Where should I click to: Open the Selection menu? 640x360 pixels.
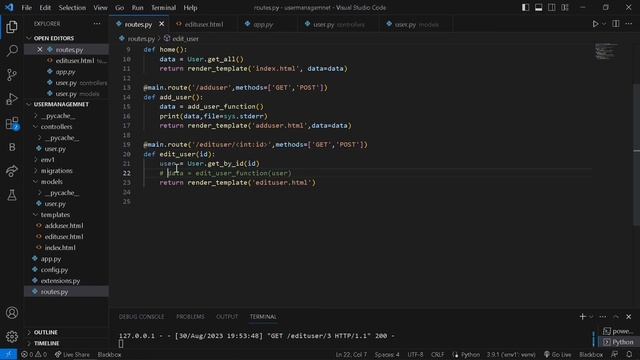click(x=72, y=7)
